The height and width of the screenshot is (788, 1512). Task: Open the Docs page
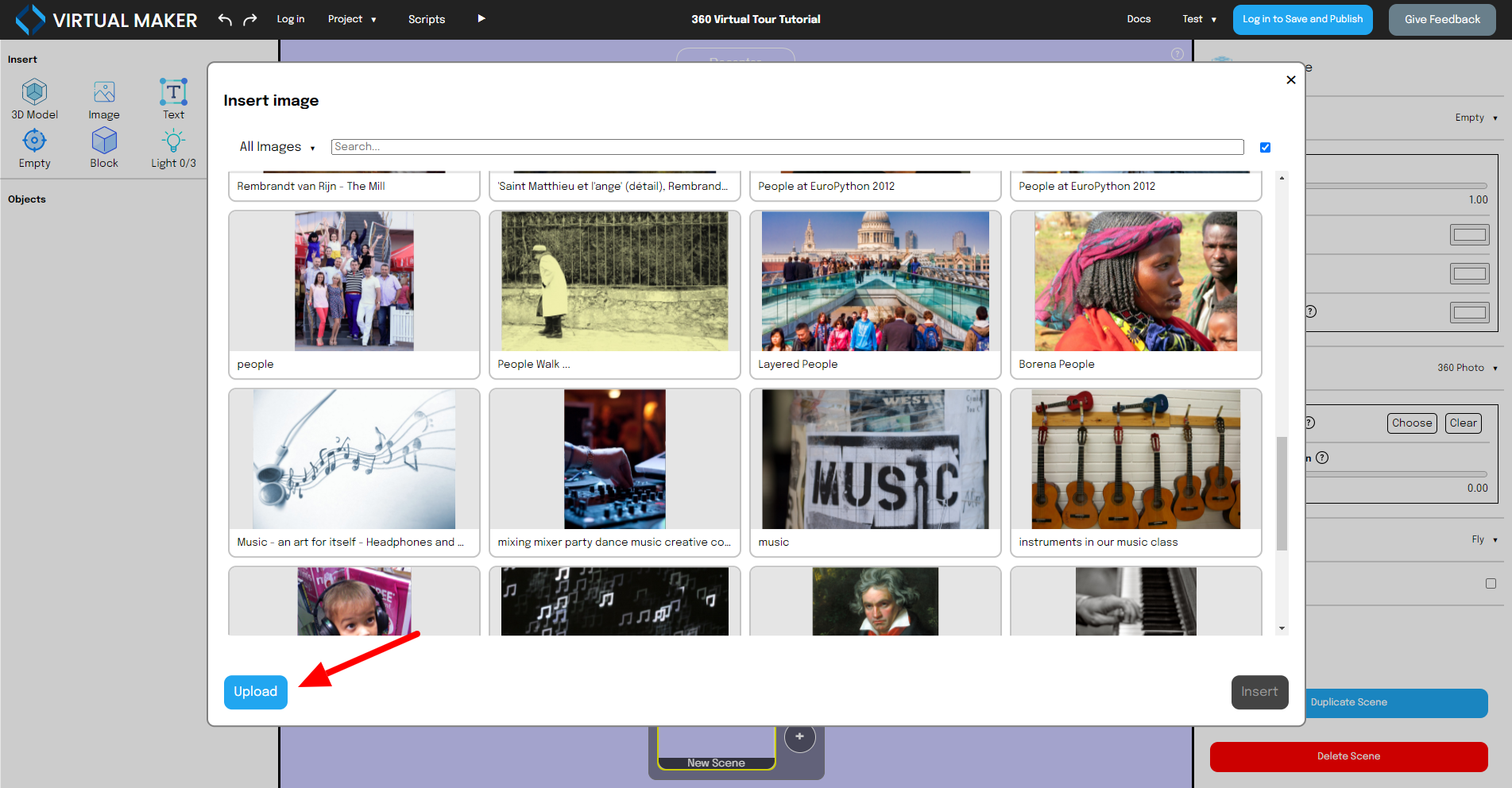[1139, 19]
